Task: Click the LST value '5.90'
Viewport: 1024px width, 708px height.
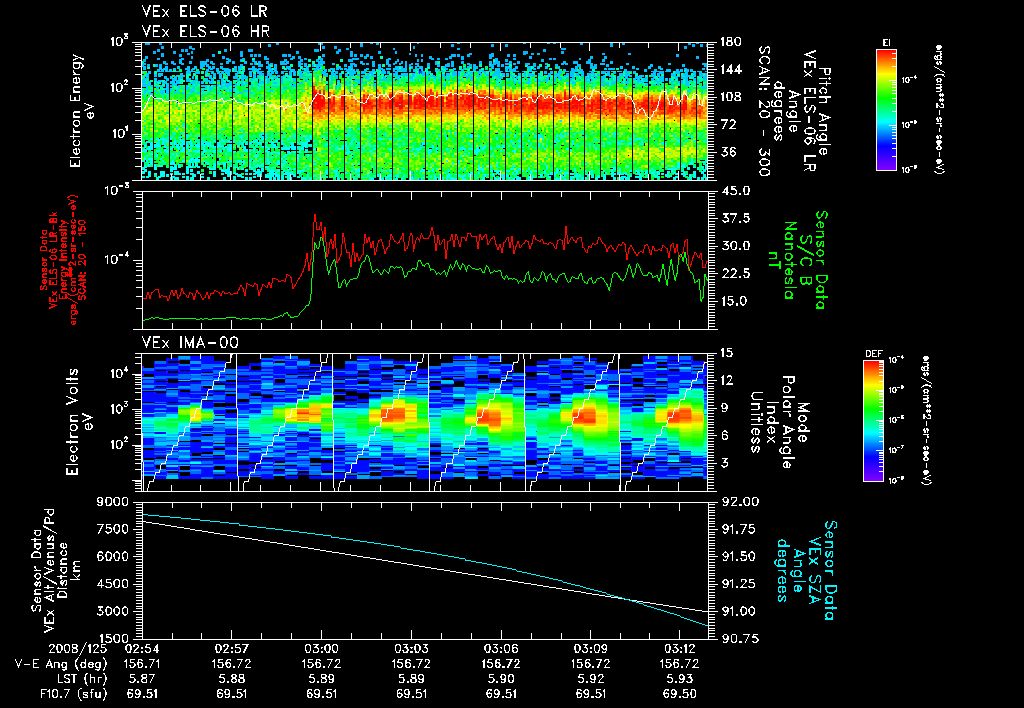Action: (501, 679)
